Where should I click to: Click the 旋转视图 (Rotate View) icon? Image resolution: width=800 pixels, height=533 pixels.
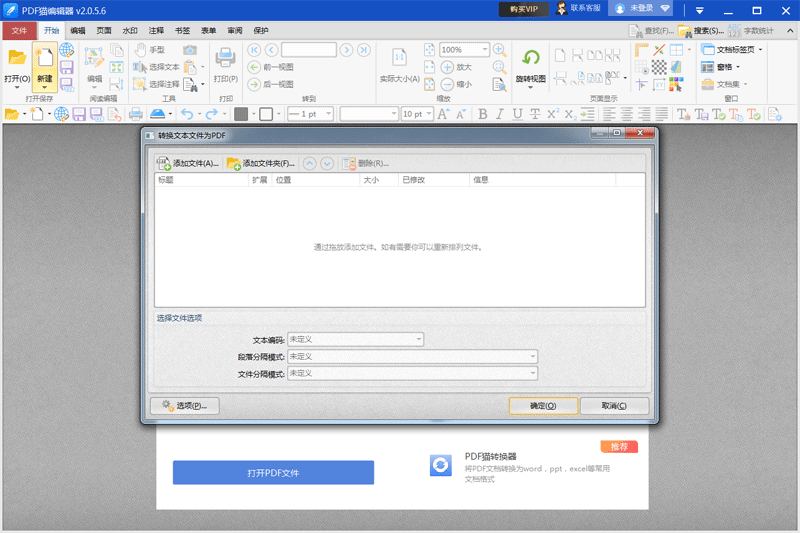click(x=531, y=60)
